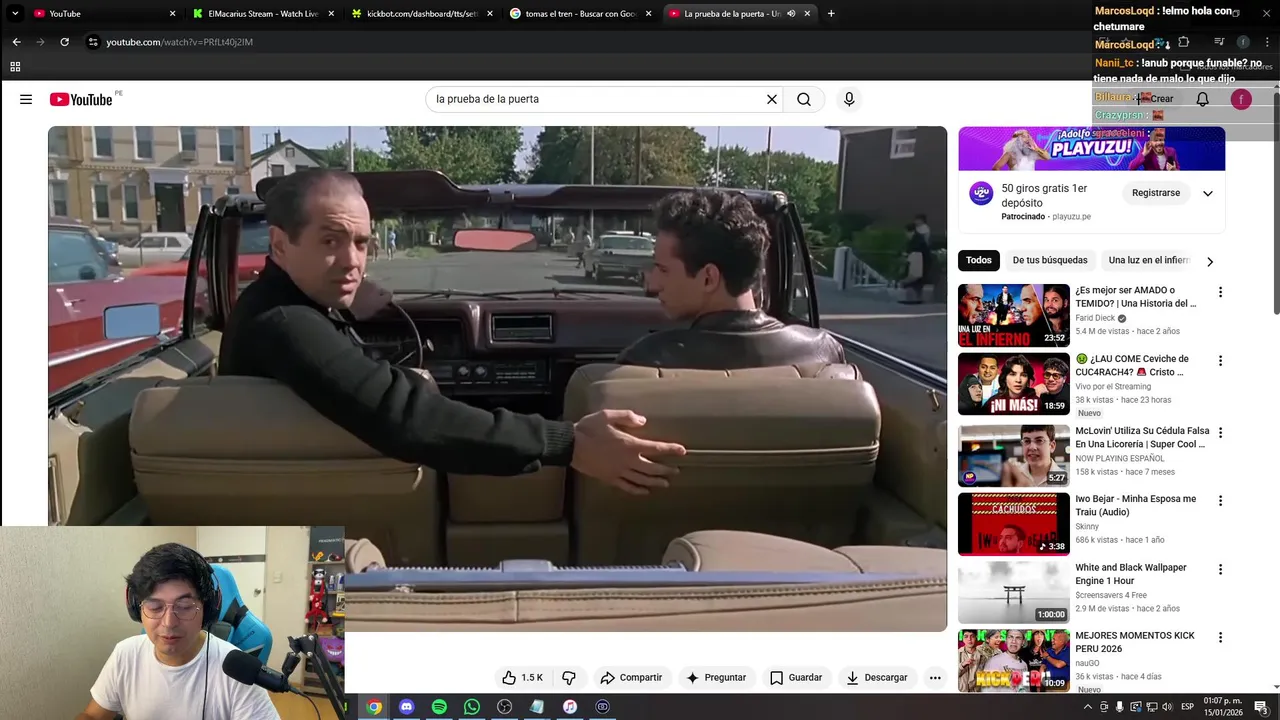Screen dimensions: 1280x720
Task: Click the address bar URL
Action: click(x=180, y=42)
